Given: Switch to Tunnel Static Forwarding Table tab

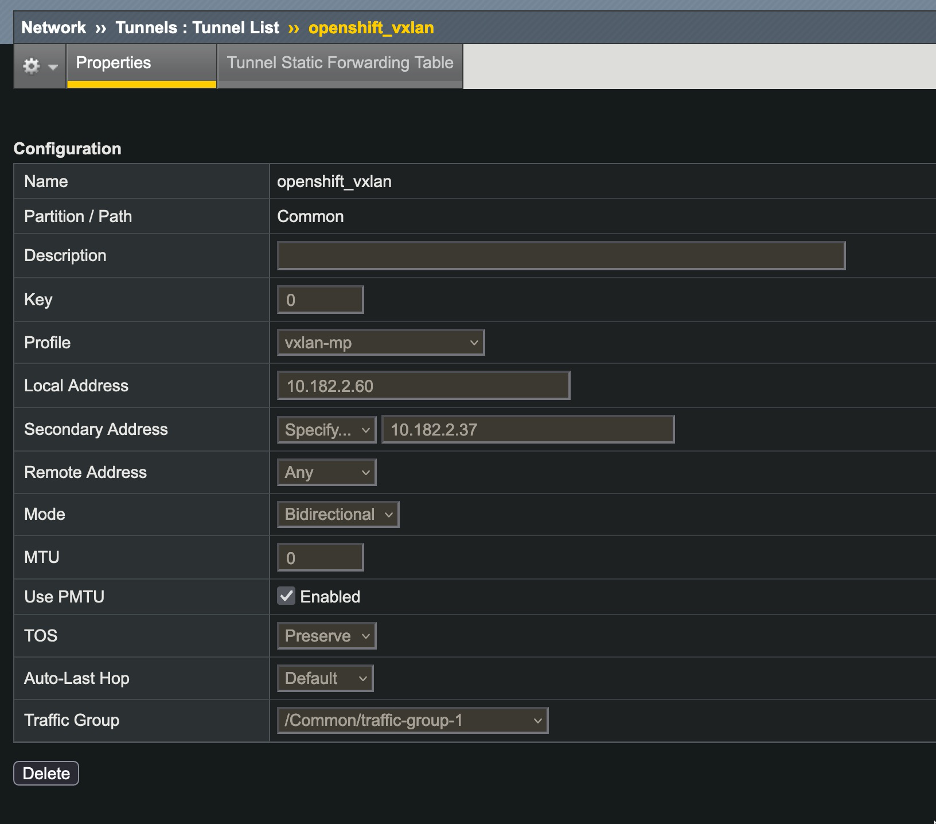Looking at the screenshot, I should (x=340, y=63).
